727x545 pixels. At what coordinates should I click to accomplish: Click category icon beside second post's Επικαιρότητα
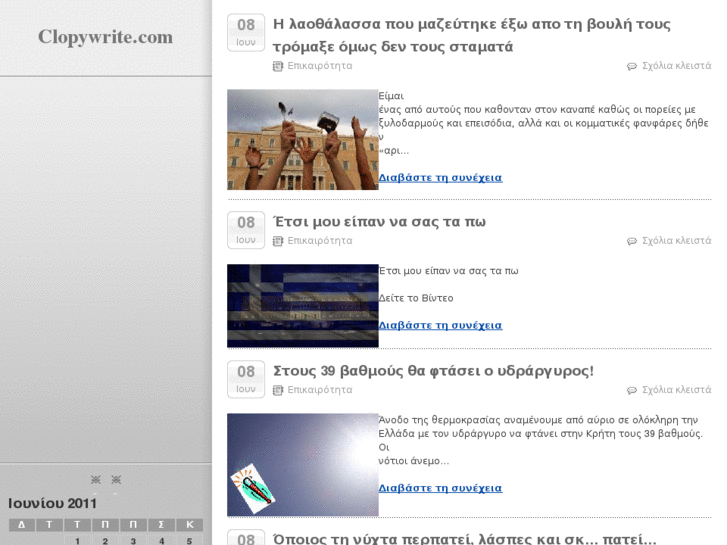coord(278,241)
